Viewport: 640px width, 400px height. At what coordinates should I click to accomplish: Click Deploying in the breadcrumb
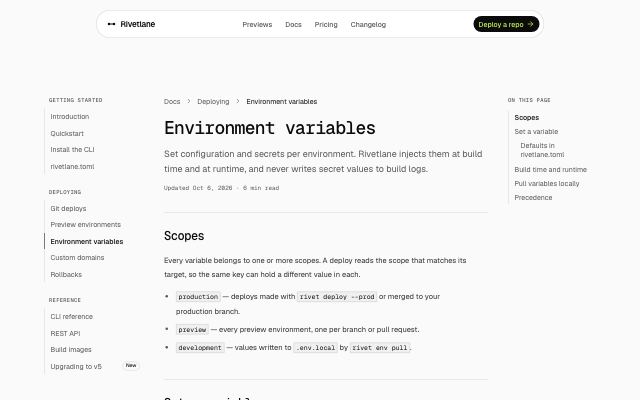213,102
